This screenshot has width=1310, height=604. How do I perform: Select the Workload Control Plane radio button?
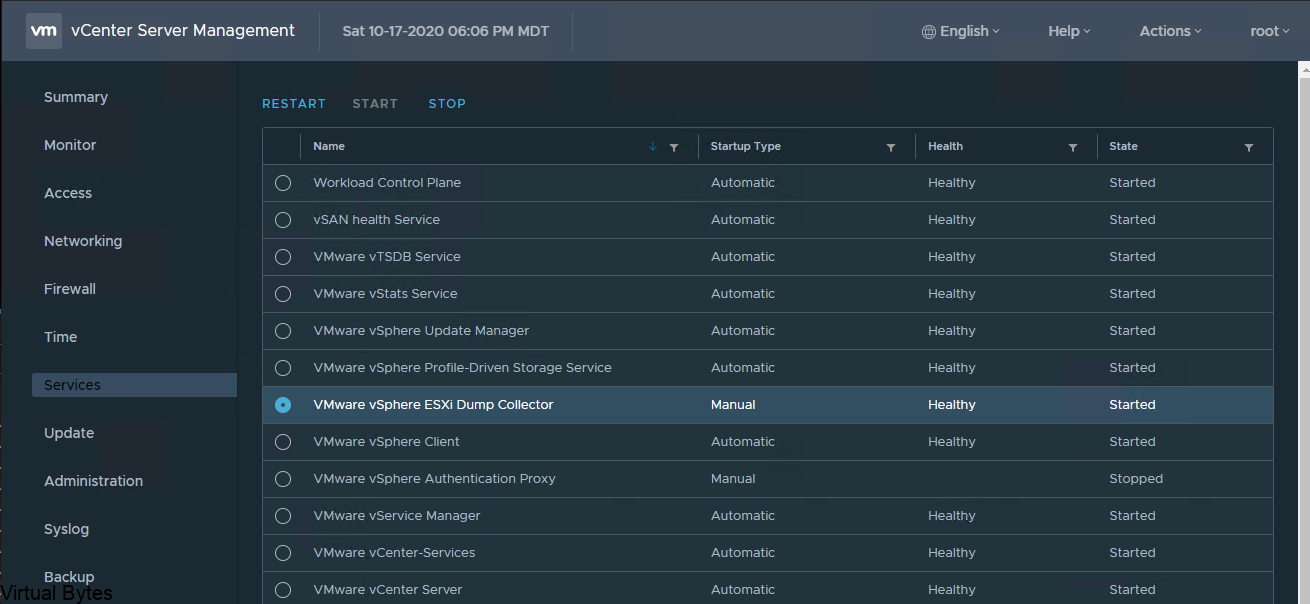point(282,182)
